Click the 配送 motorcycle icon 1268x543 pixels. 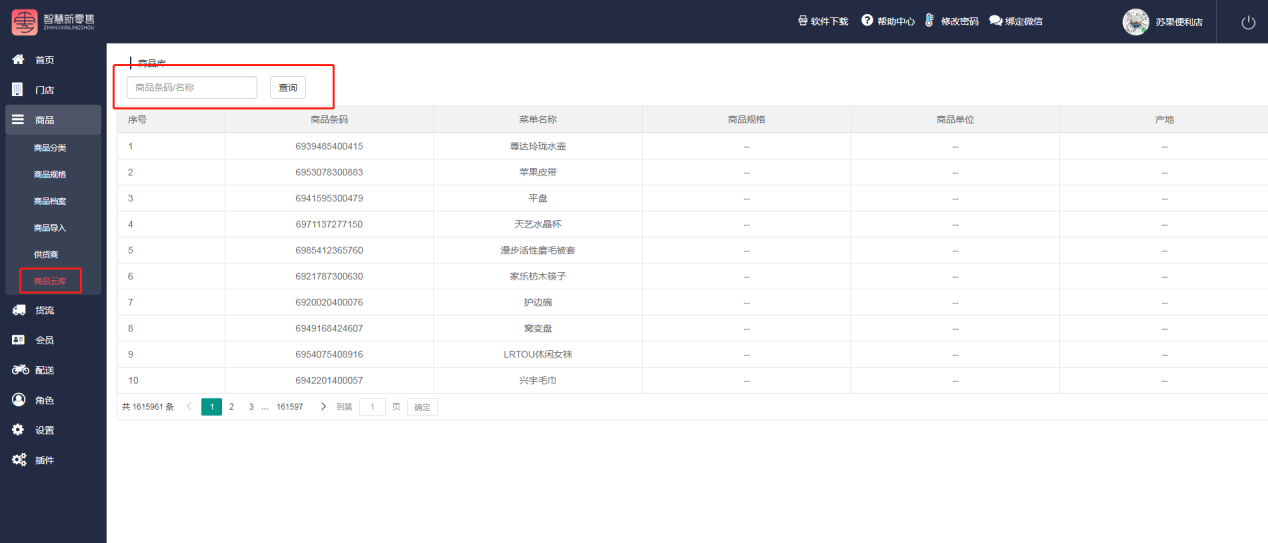(19, 370)
